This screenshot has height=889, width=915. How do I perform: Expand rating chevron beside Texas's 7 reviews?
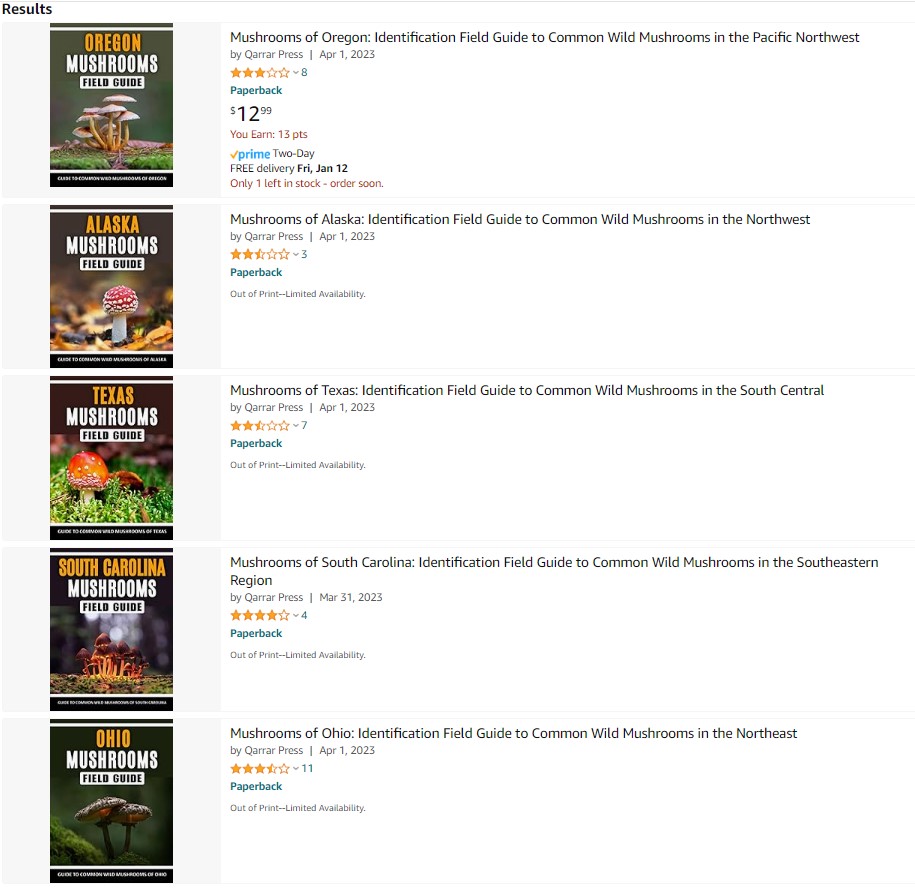(296, 426)
